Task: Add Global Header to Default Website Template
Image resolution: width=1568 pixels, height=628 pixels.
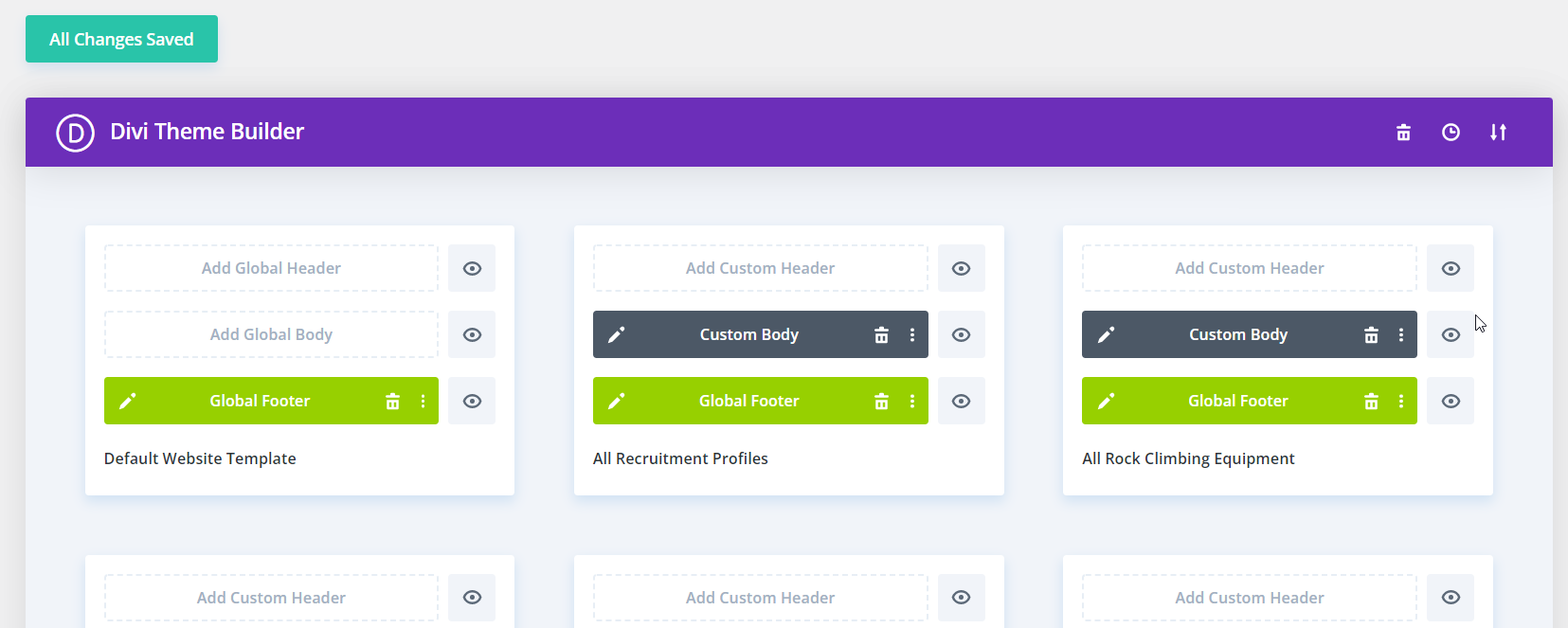Action: click(x=271, y=269)
